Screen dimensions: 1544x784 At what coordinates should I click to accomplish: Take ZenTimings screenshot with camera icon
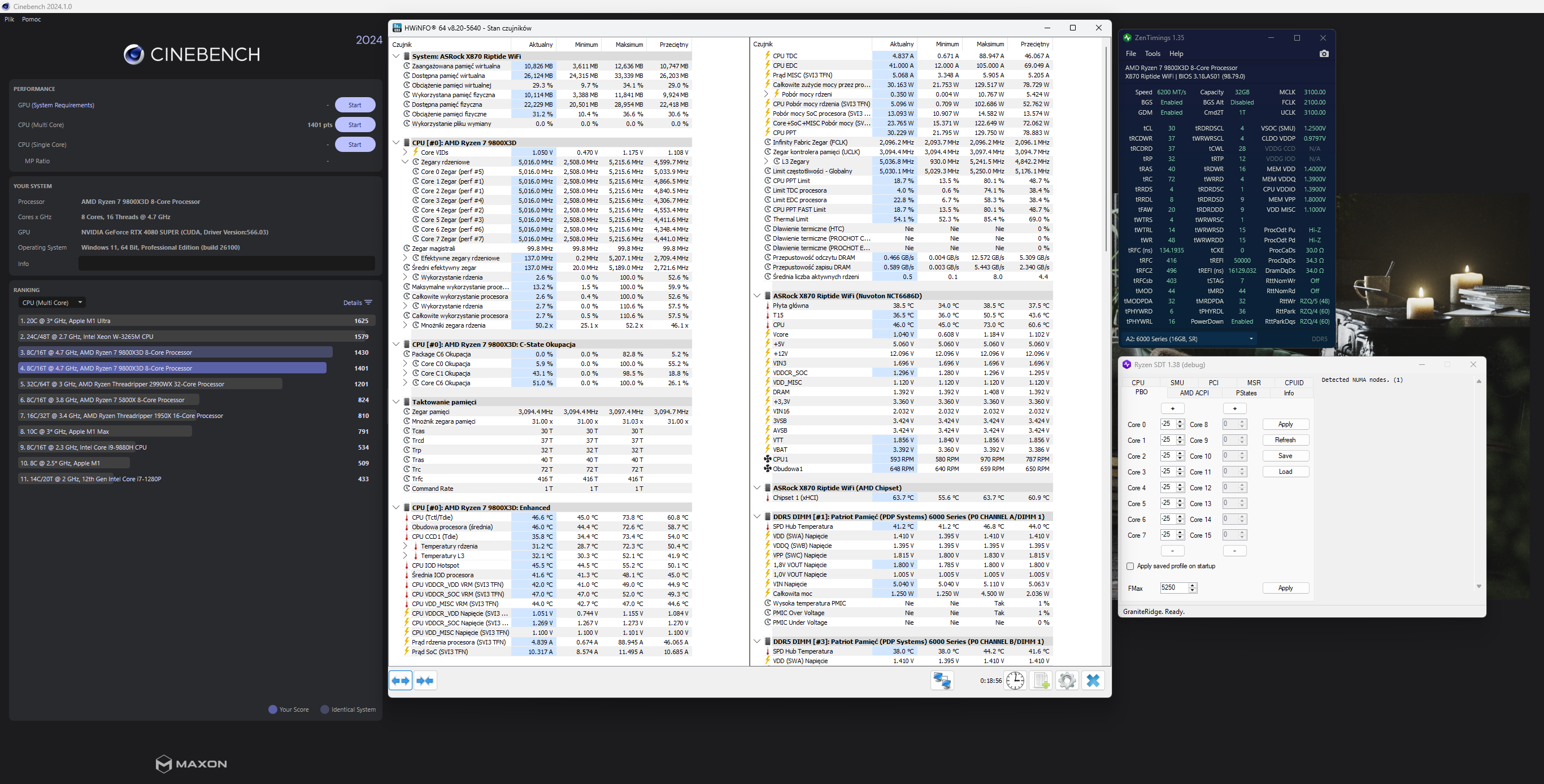1324,54
